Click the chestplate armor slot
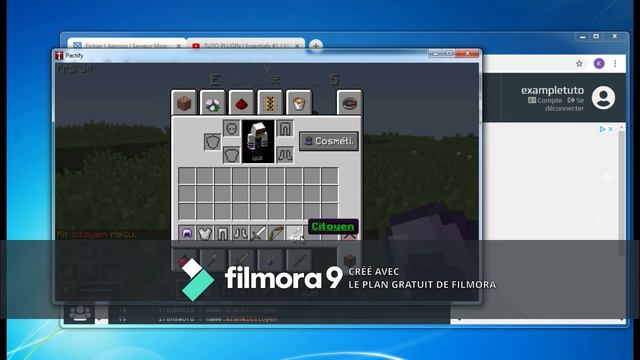640x360 pixels. coord(231,155)
